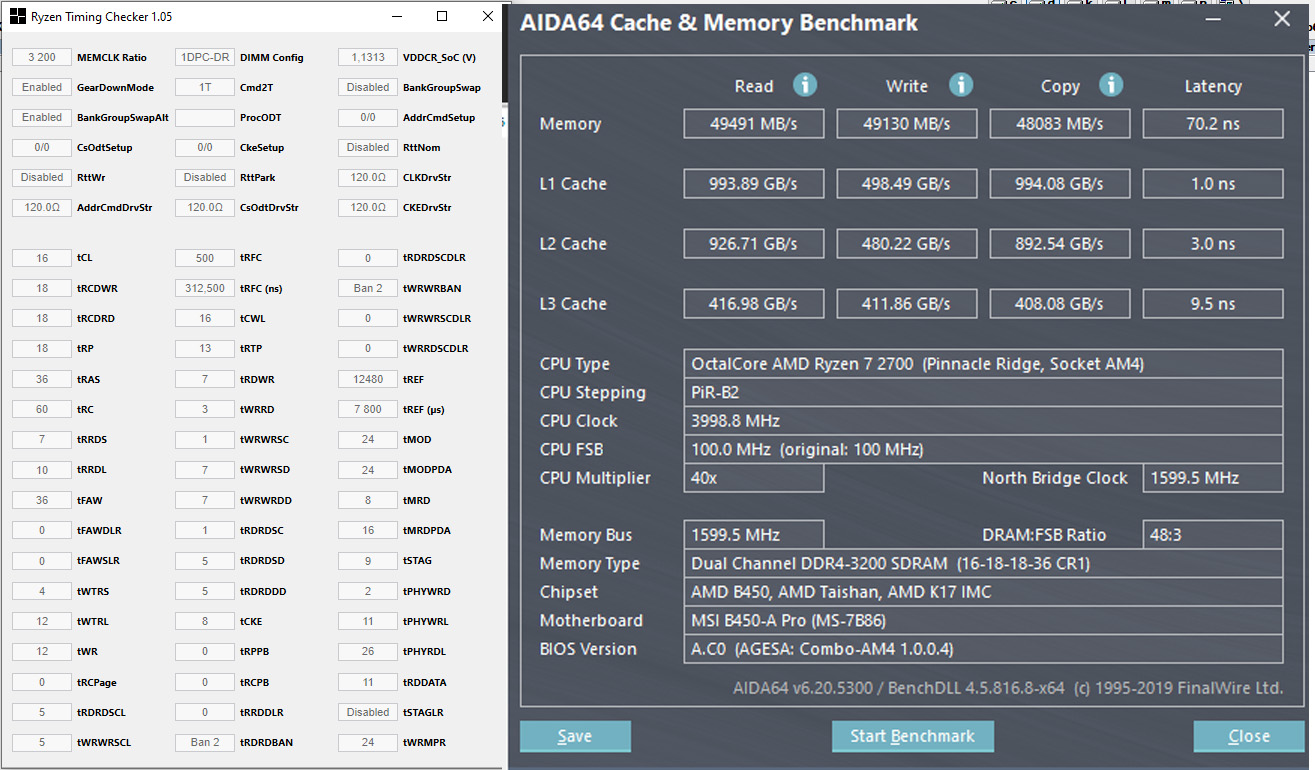The image size is (1315, 770).
Task: Select the Cmd2T value field
Action: coord(205,87)
